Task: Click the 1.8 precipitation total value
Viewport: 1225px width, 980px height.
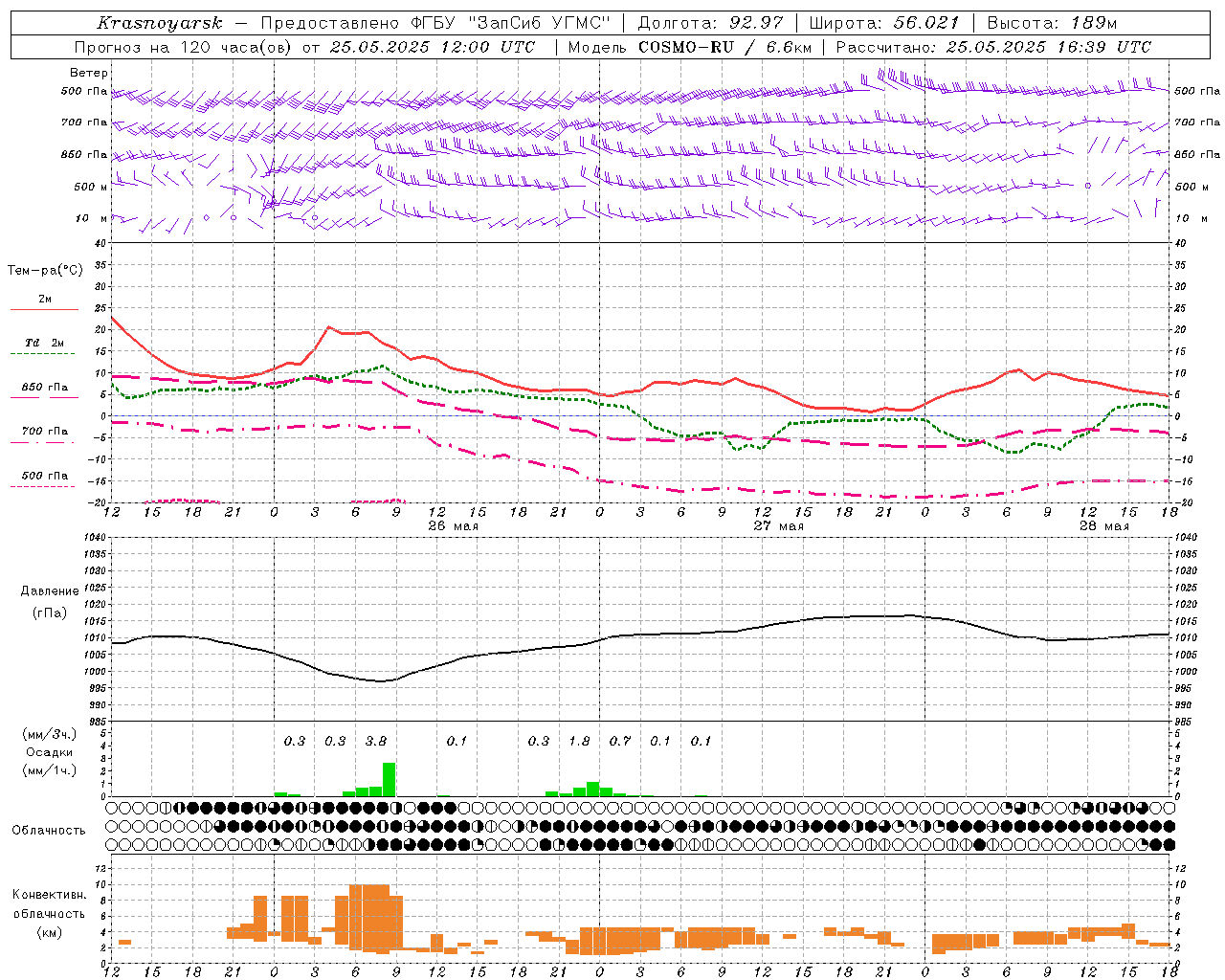Action: pyautogui.click(x=579, y=742)
